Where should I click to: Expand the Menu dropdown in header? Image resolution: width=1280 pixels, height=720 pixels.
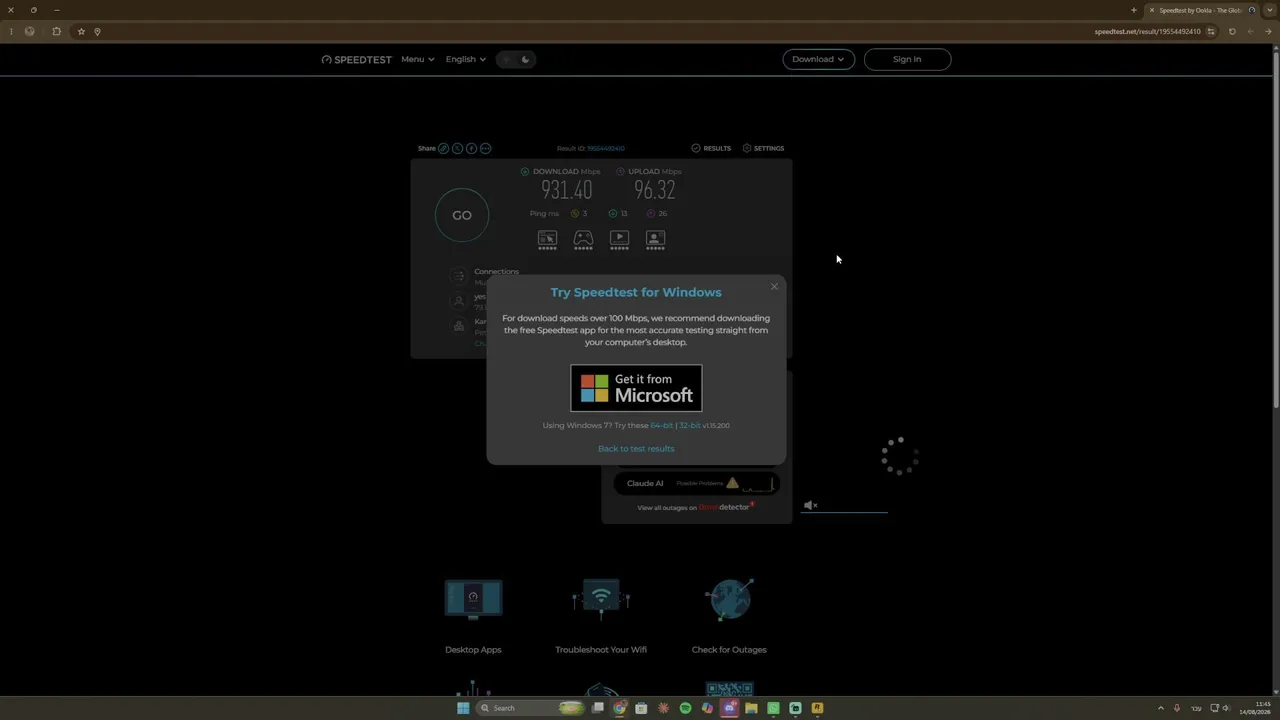pos(418,59)
